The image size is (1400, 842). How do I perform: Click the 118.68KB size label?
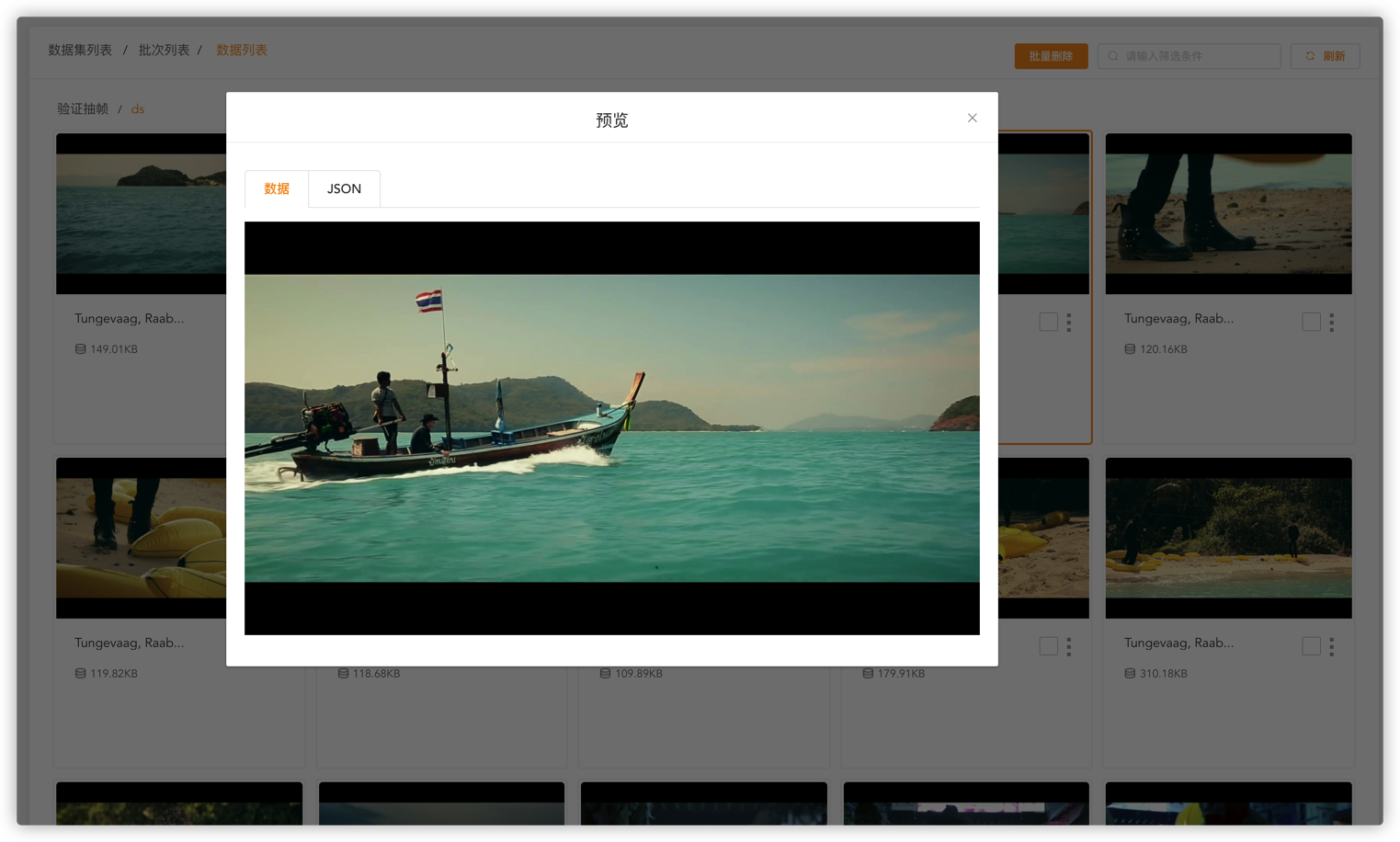point(376,674)
